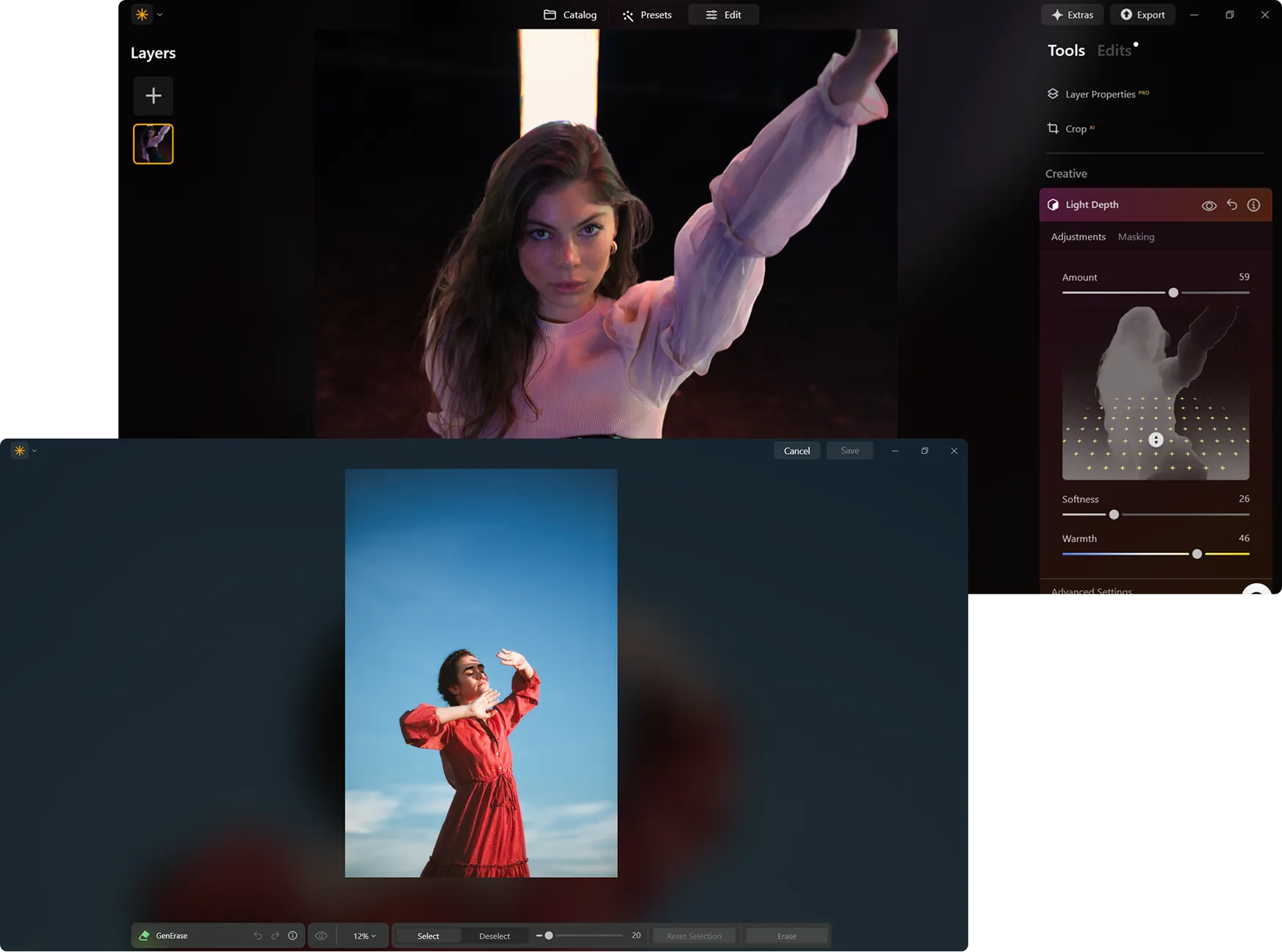Adjust the Amount slider handle
This screenshot has width=1282, height=952.
1173,292
